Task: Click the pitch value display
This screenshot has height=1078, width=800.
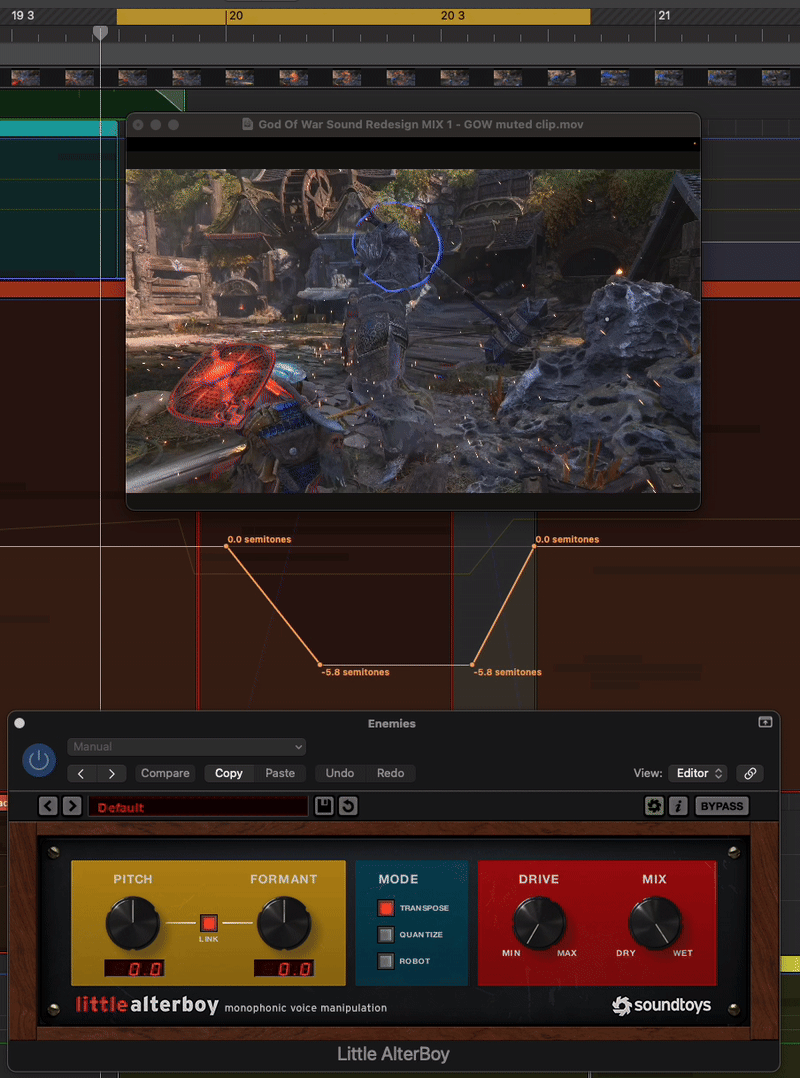Action: (x=134, y=969)
